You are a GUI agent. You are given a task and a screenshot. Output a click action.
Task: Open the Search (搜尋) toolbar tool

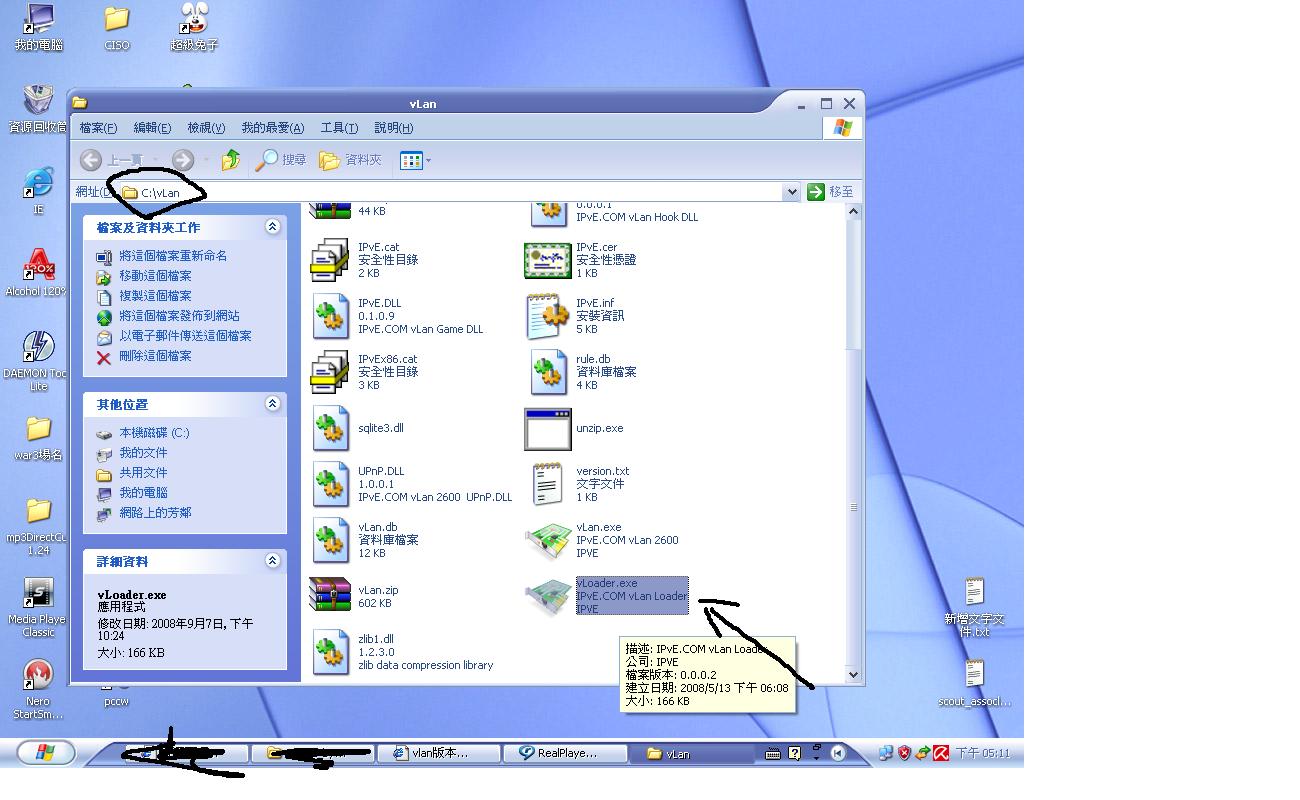coord(281,160)
